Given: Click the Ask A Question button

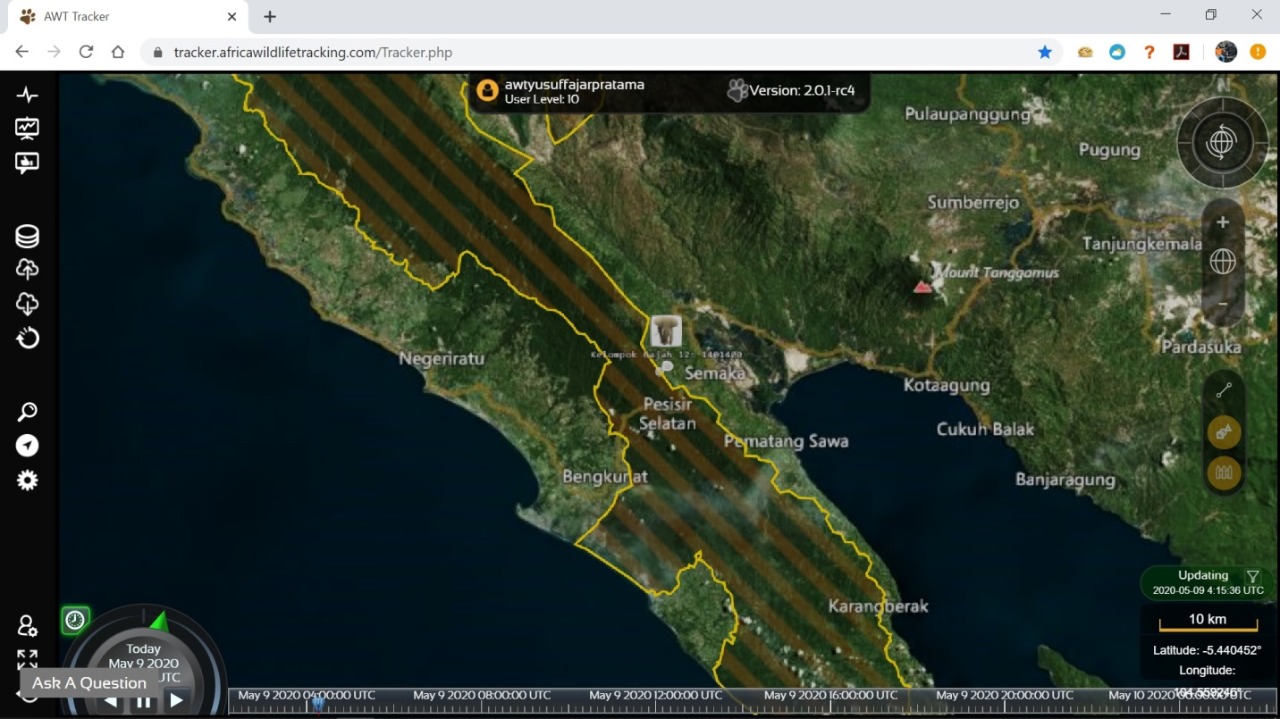Looking at the screenshot, I should pyautogui.click(x=89, y=683).
